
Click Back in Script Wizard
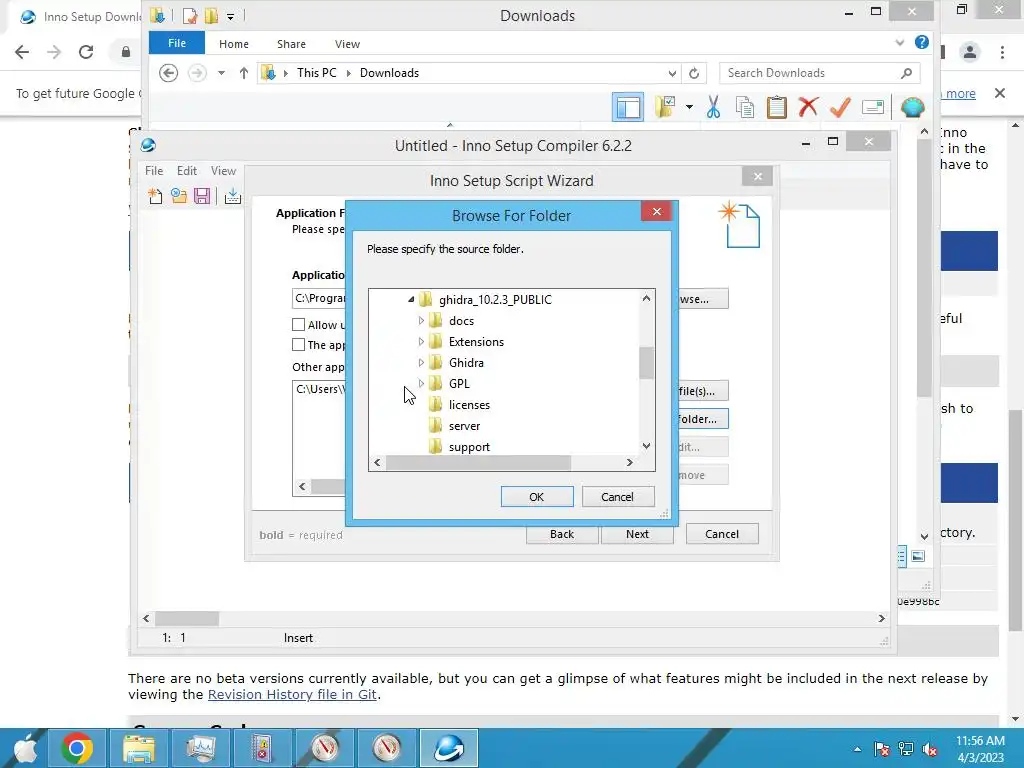(x=562, y=534)
